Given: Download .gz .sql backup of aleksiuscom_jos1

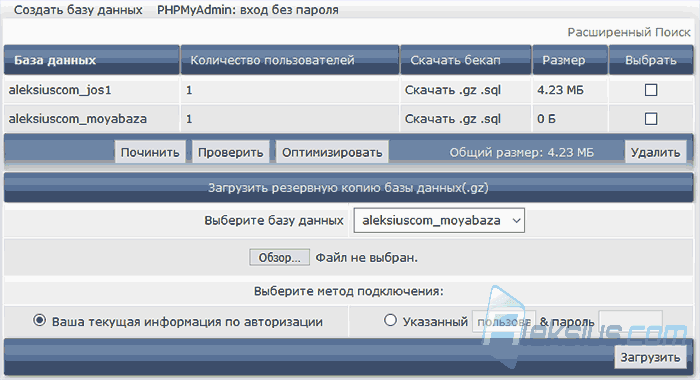Looking at the screenshot, I should (x=453, y=90).
